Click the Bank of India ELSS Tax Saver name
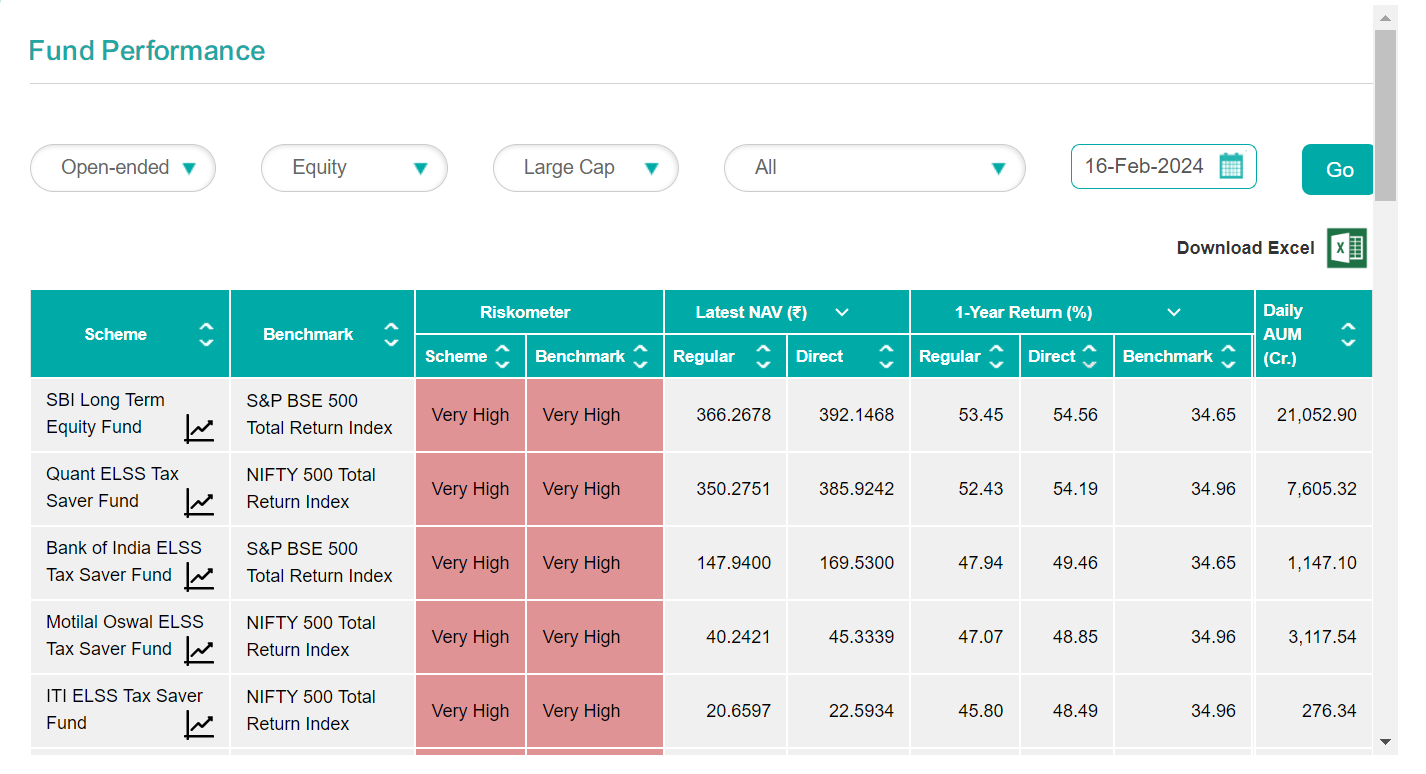 (x=124, y=561)
